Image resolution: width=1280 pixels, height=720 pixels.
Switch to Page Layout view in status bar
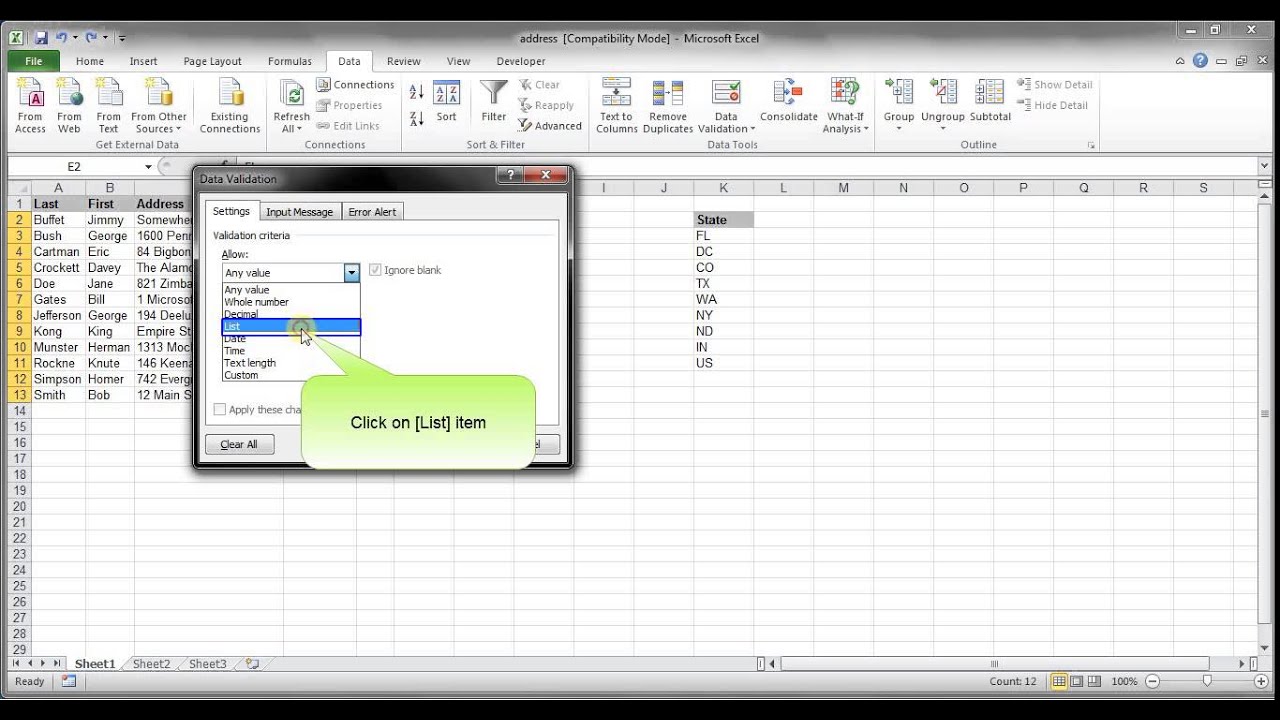[x=1078, y=681]
